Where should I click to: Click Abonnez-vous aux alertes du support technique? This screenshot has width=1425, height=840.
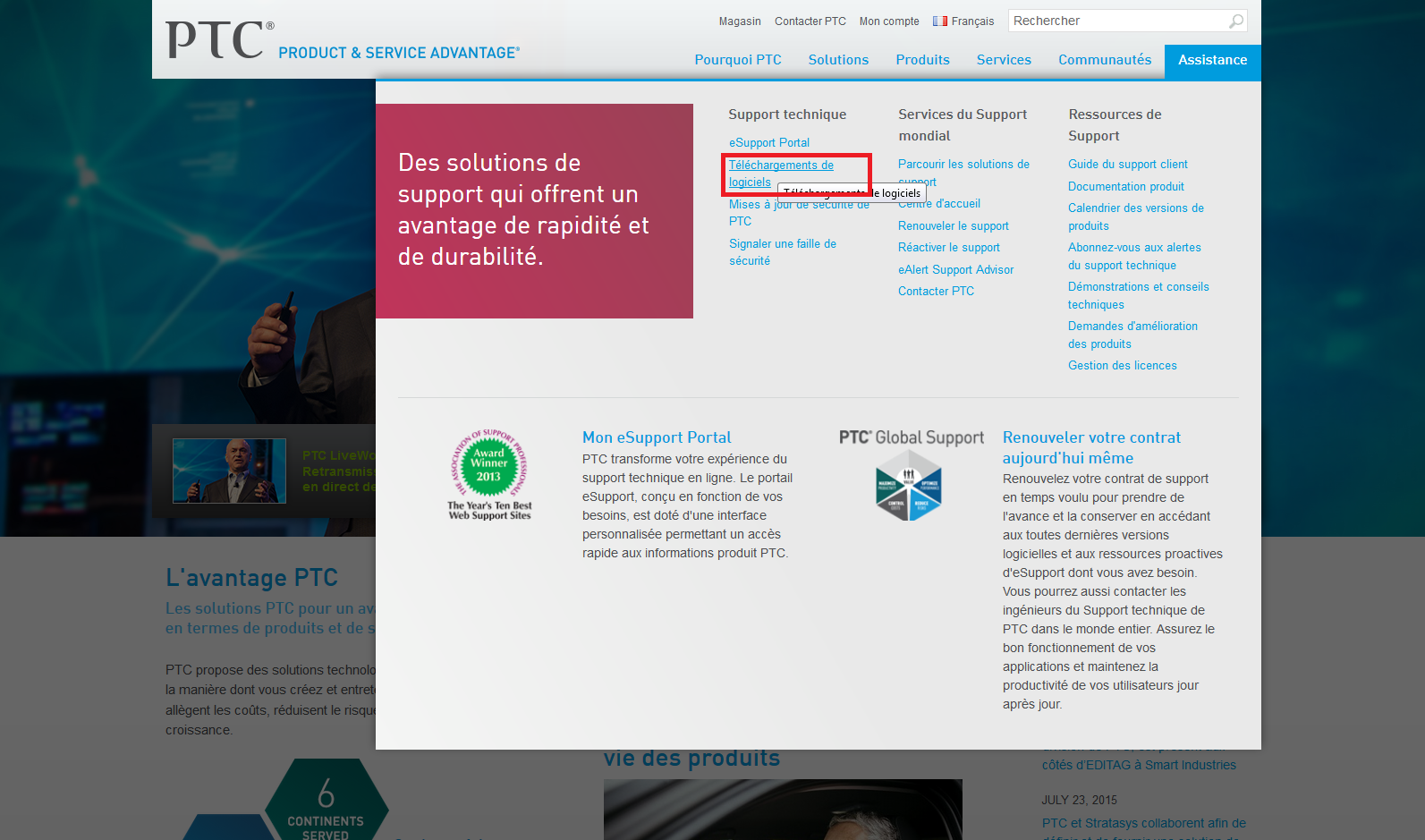coord(1134,257)
